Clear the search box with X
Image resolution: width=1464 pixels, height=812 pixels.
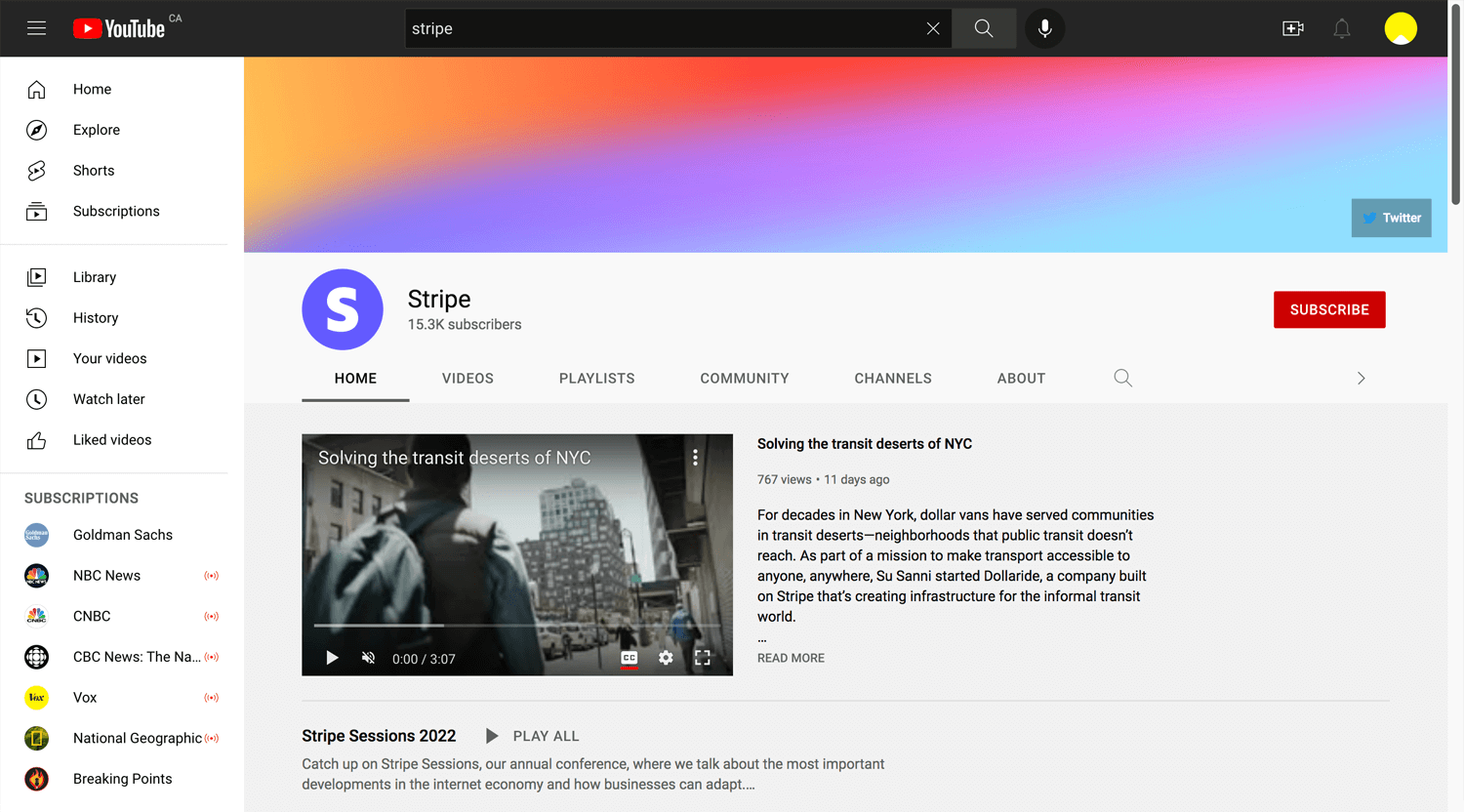coord(933,28)
